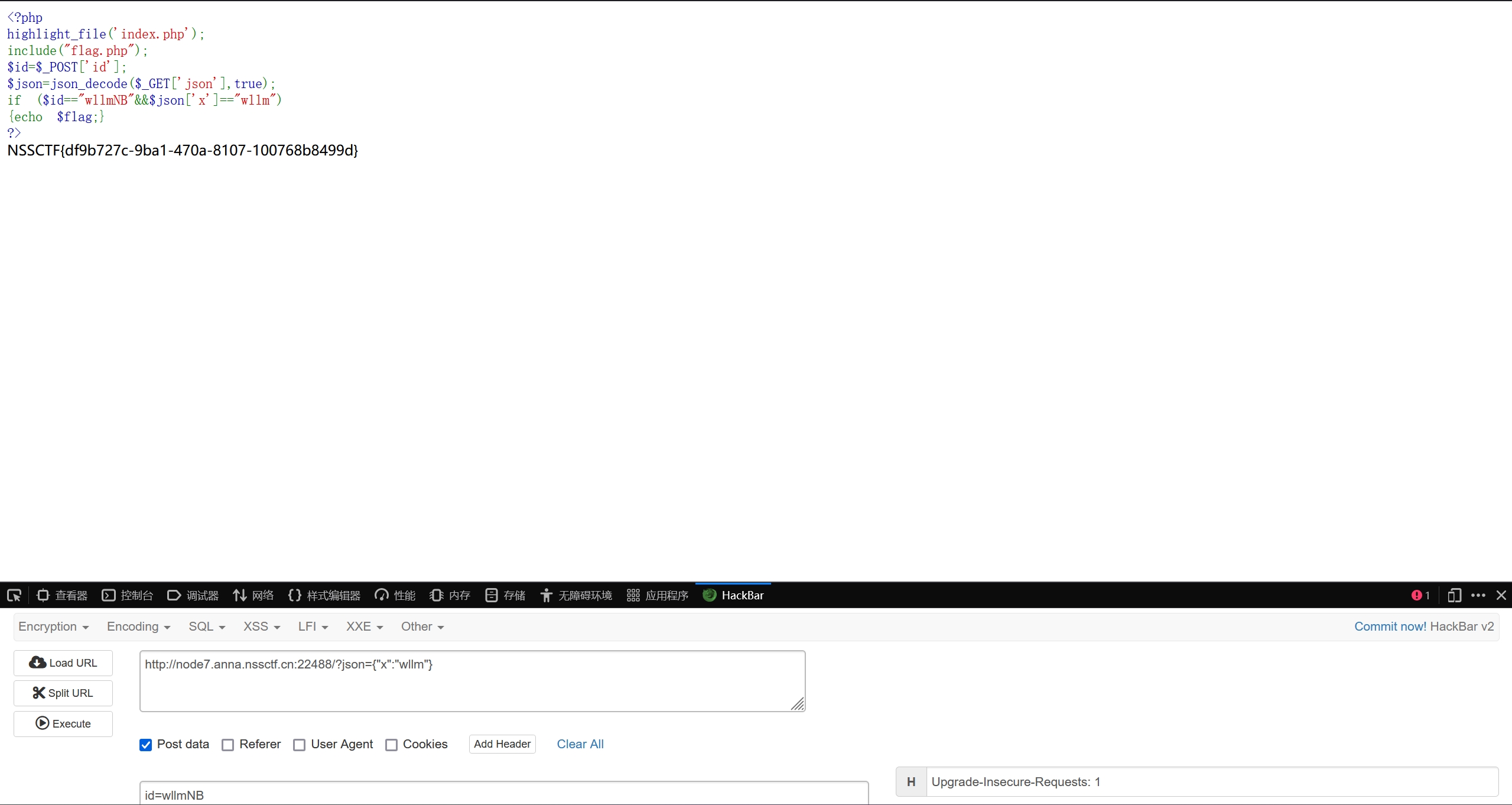The image size is (1512, 805).
Task: Open the Style Editor (样式编辑器) tab
Action: click(x=324, y=595)
